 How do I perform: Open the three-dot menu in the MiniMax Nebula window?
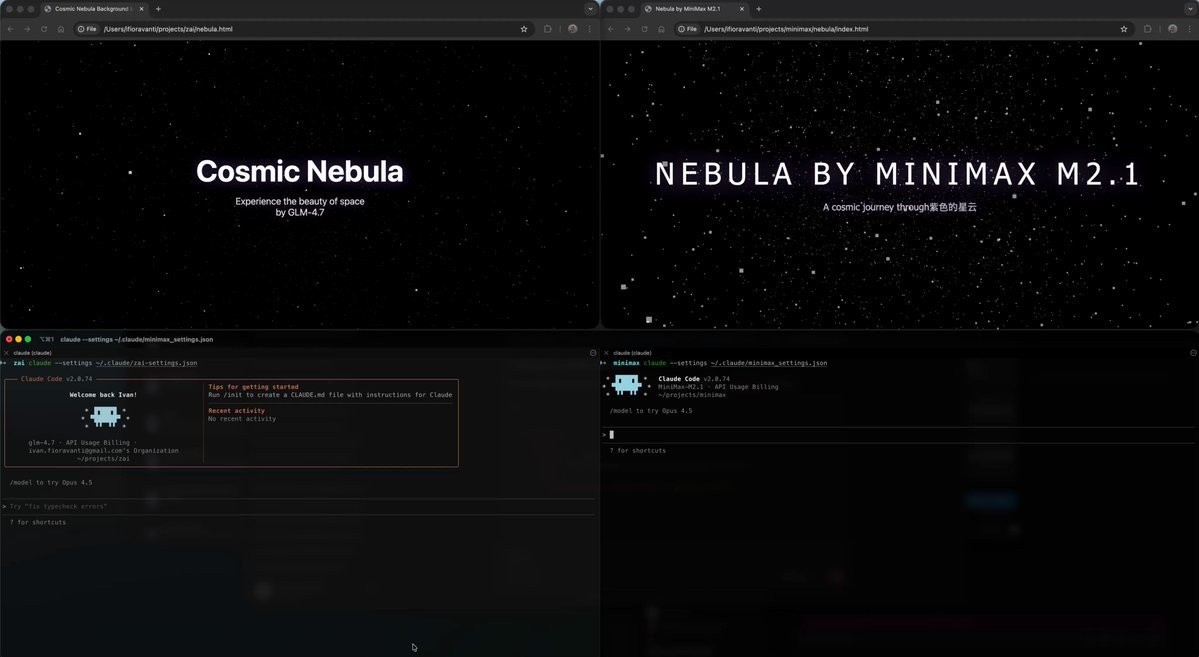point(1190,29)
